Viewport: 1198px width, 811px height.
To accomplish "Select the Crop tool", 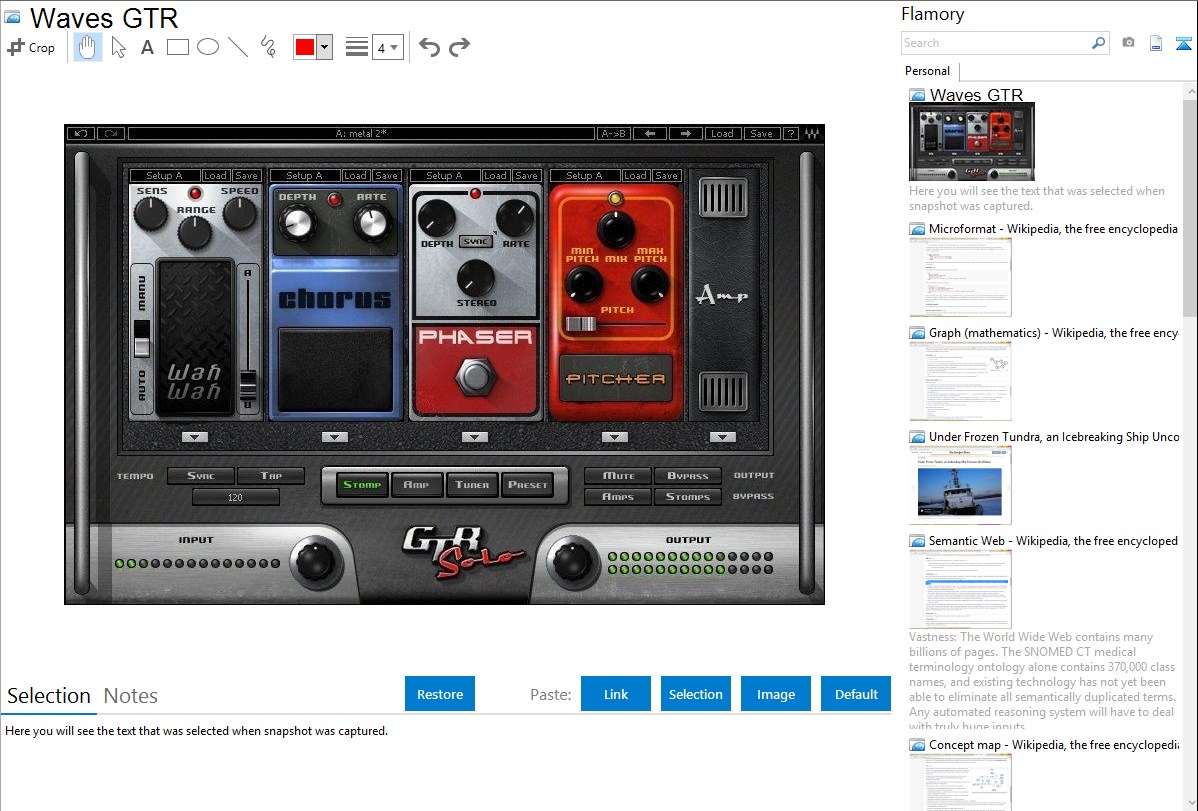I will (x=31, y=47).
